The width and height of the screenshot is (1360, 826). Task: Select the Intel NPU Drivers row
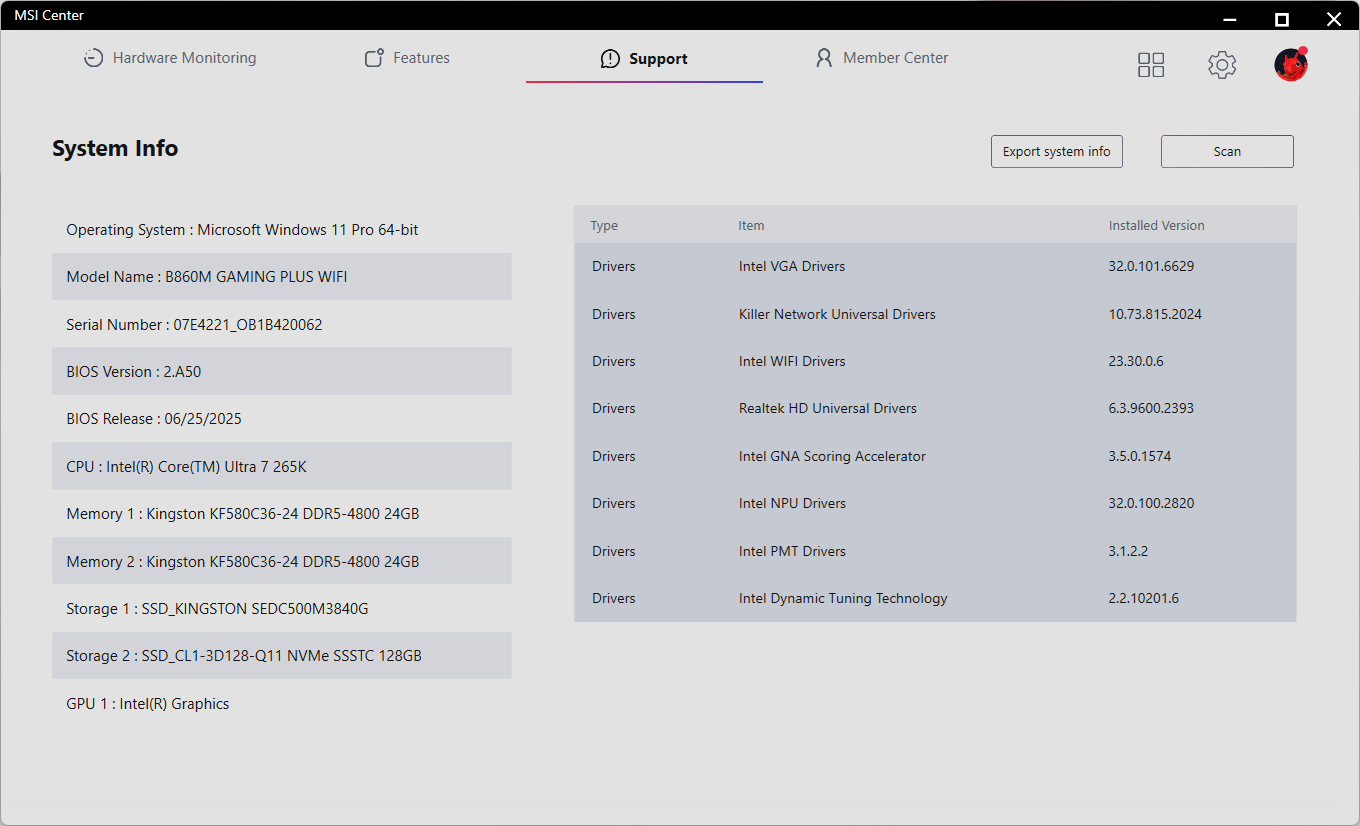click(935, 503)
